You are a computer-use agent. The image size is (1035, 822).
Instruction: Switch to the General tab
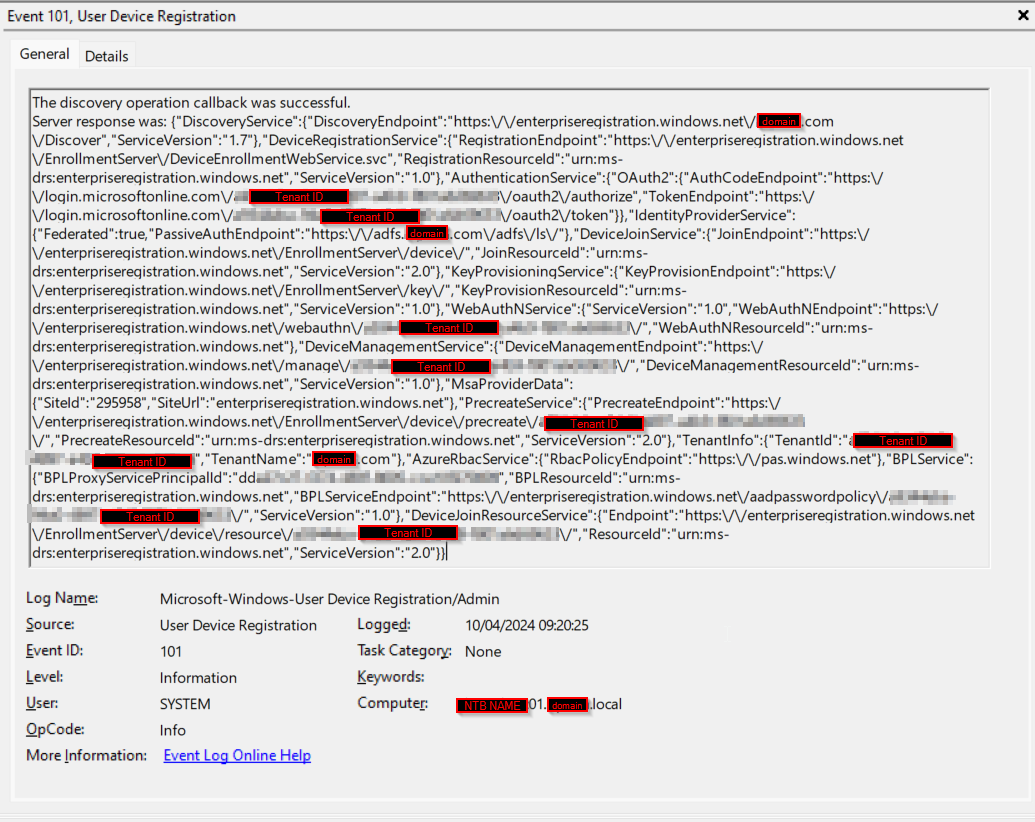point(44,54)
